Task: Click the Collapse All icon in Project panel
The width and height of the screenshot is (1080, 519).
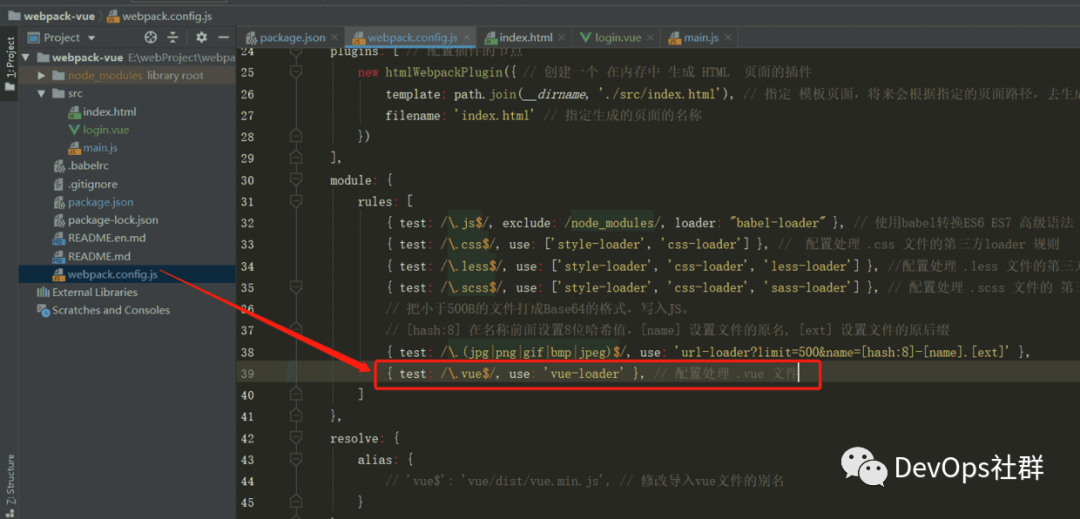Action: 173,37
